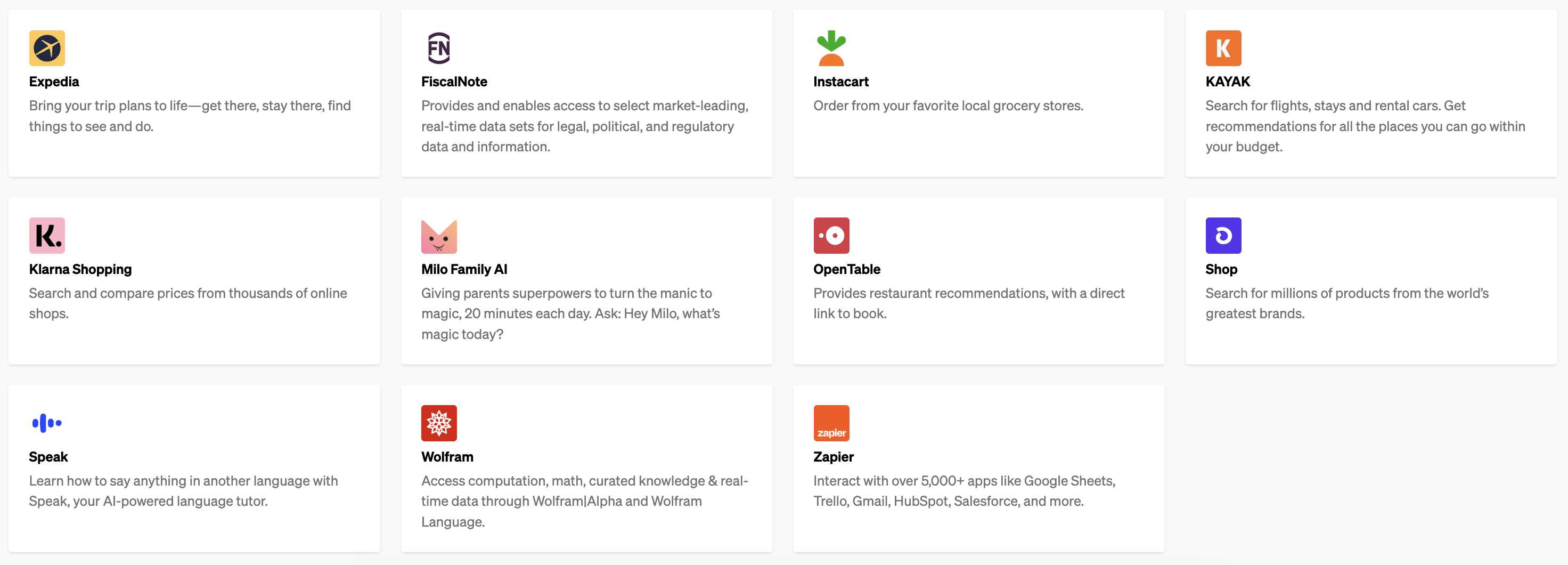Click the Instacart carrot icon

click(x=831, y=48)
